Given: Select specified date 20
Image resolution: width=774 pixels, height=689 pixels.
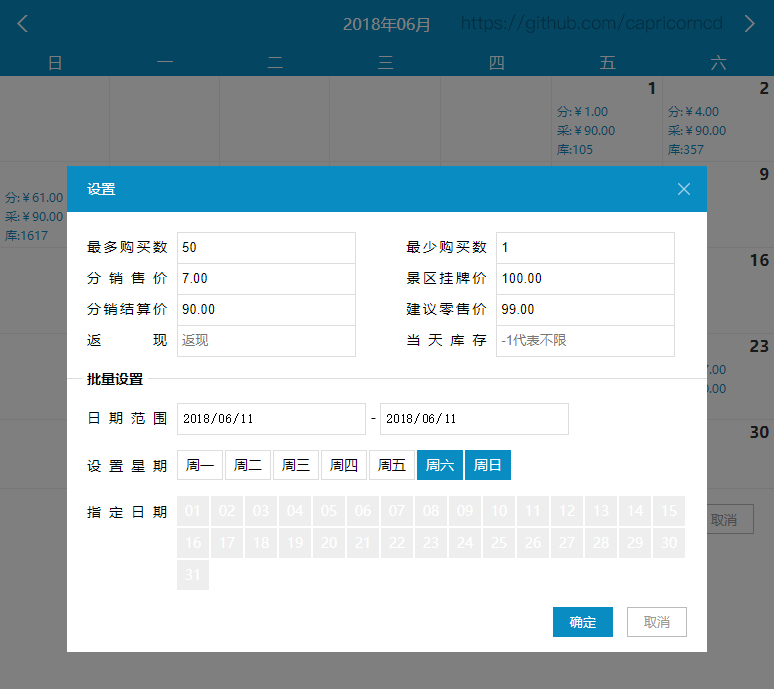Looking at the screenshot, I should 329,543.
